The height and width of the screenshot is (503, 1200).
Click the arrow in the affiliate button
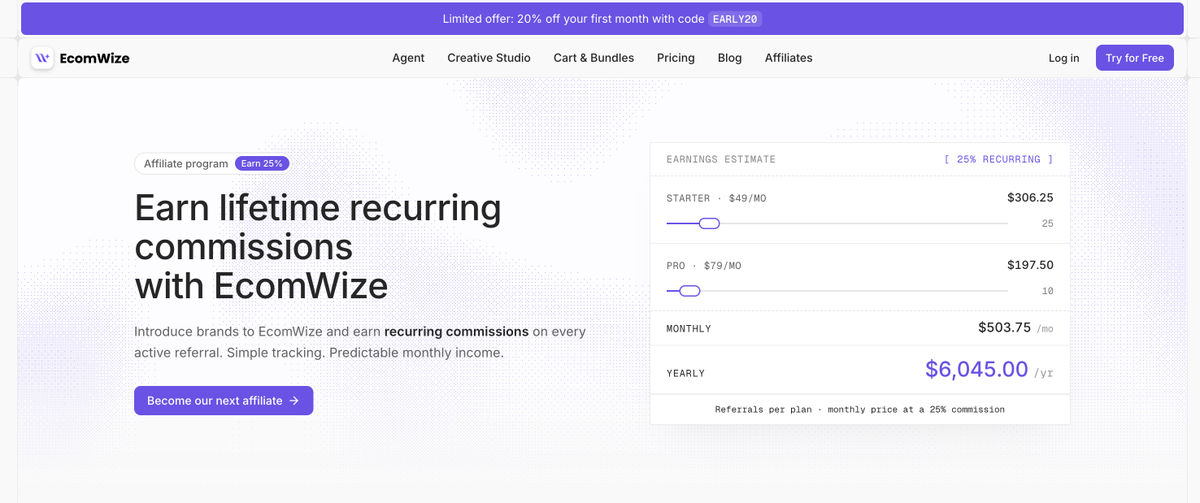[x=294, y=401]
